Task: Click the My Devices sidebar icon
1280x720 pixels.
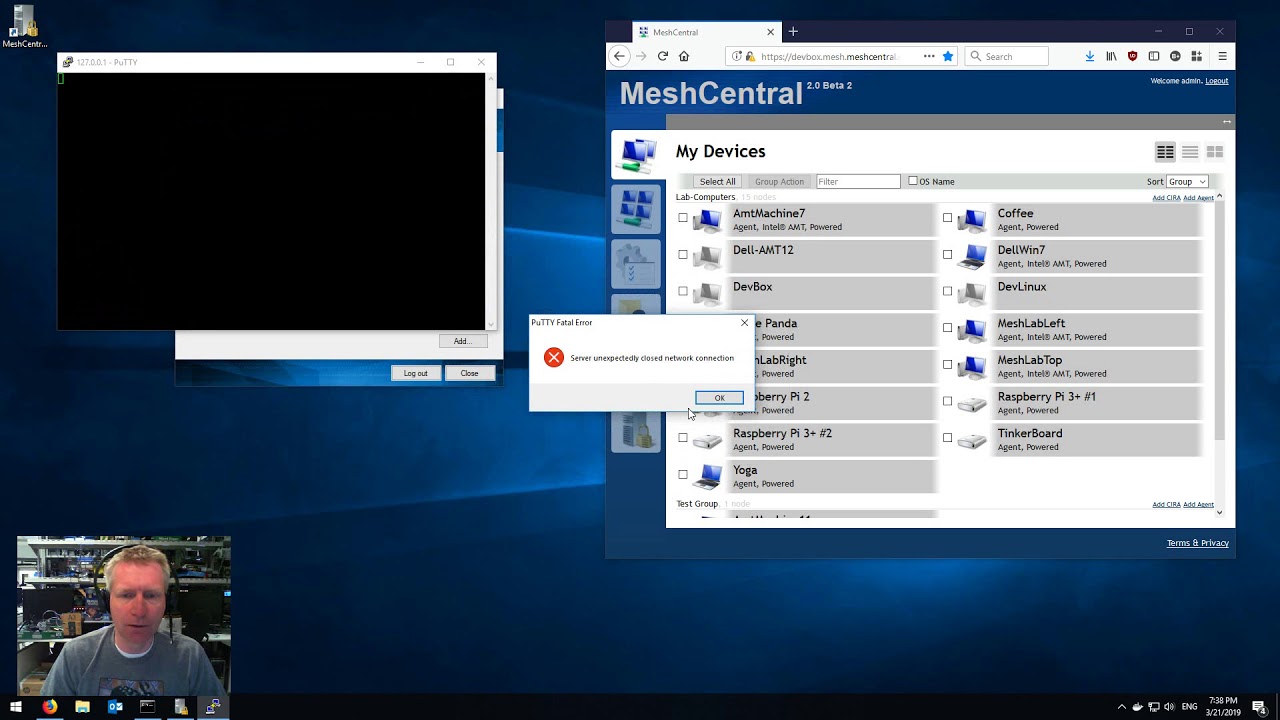Action: pos(637,155)
